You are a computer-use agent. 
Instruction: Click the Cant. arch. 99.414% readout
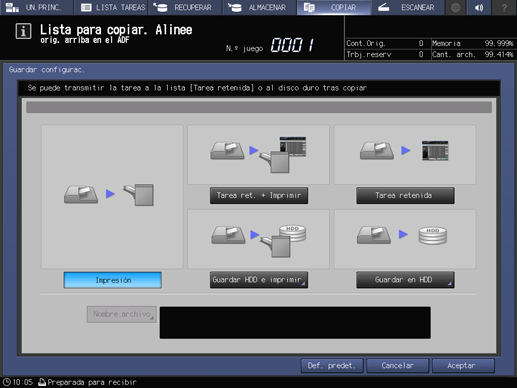pyautogui.click(x=473, y=54)
